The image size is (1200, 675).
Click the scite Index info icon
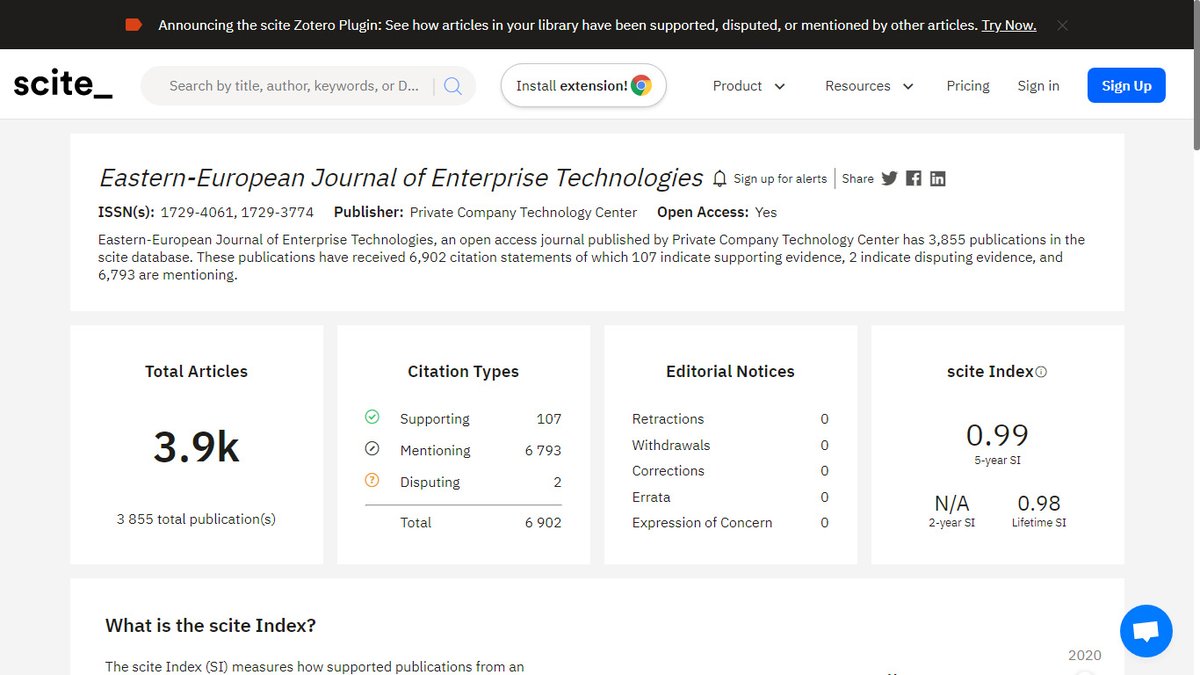point(1041,372)
